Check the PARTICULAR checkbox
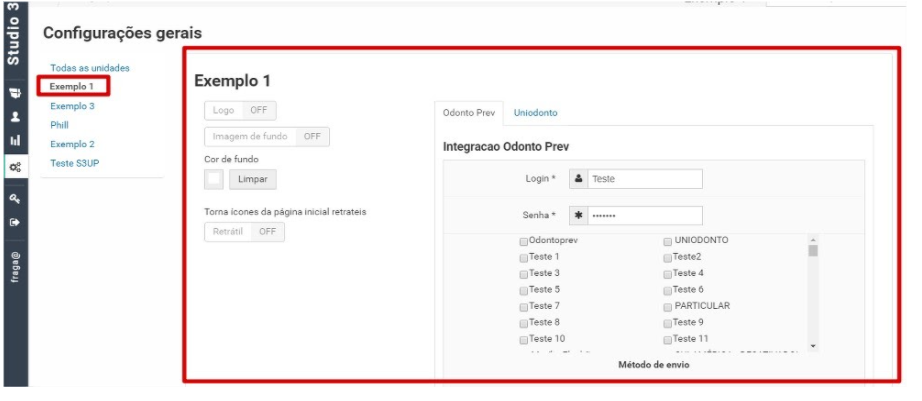This screenshot has height=401, width=922. [667, 307]
